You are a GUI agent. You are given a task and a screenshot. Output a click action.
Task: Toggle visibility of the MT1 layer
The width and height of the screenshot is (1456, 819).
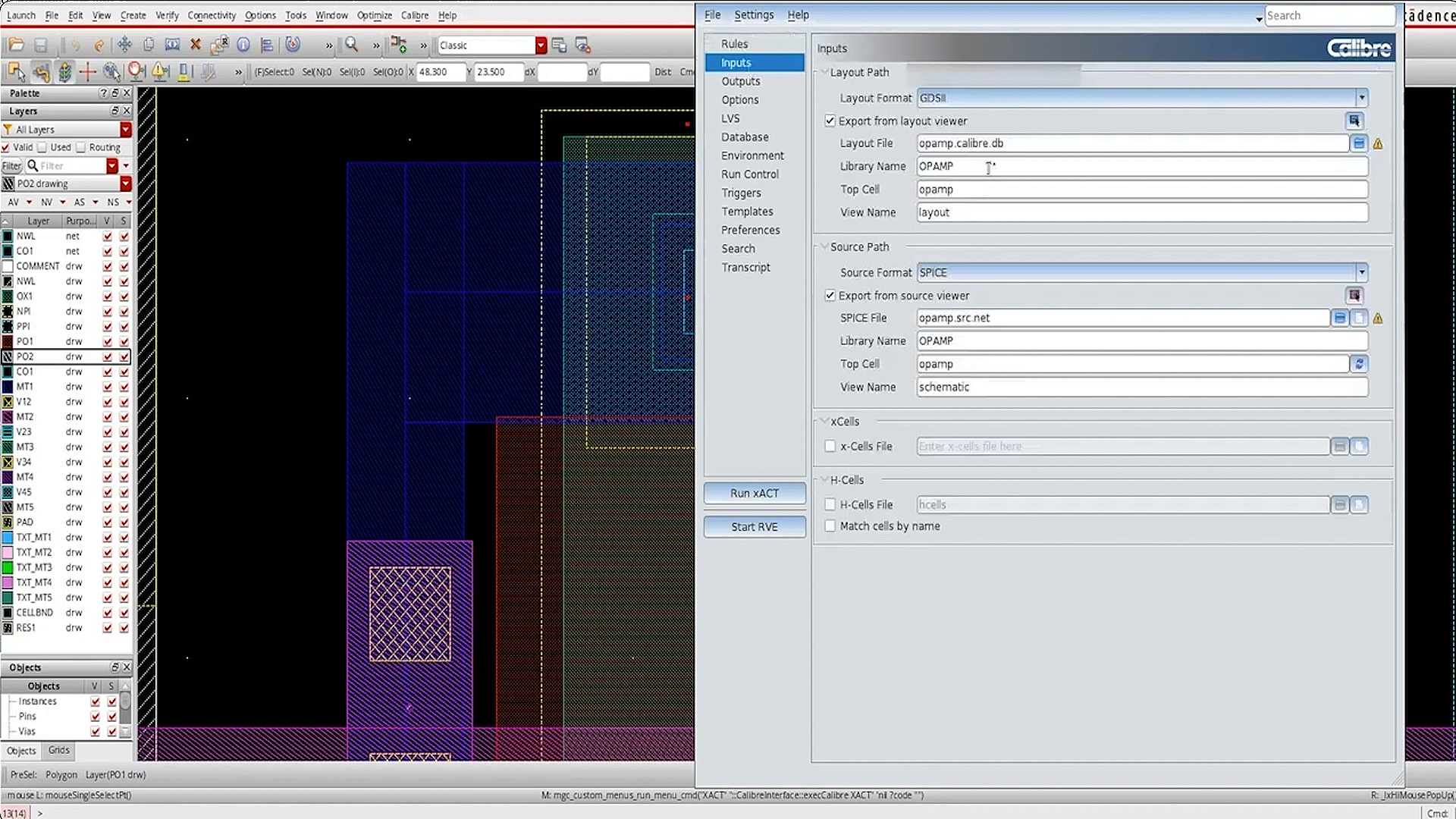pos(107,387)
